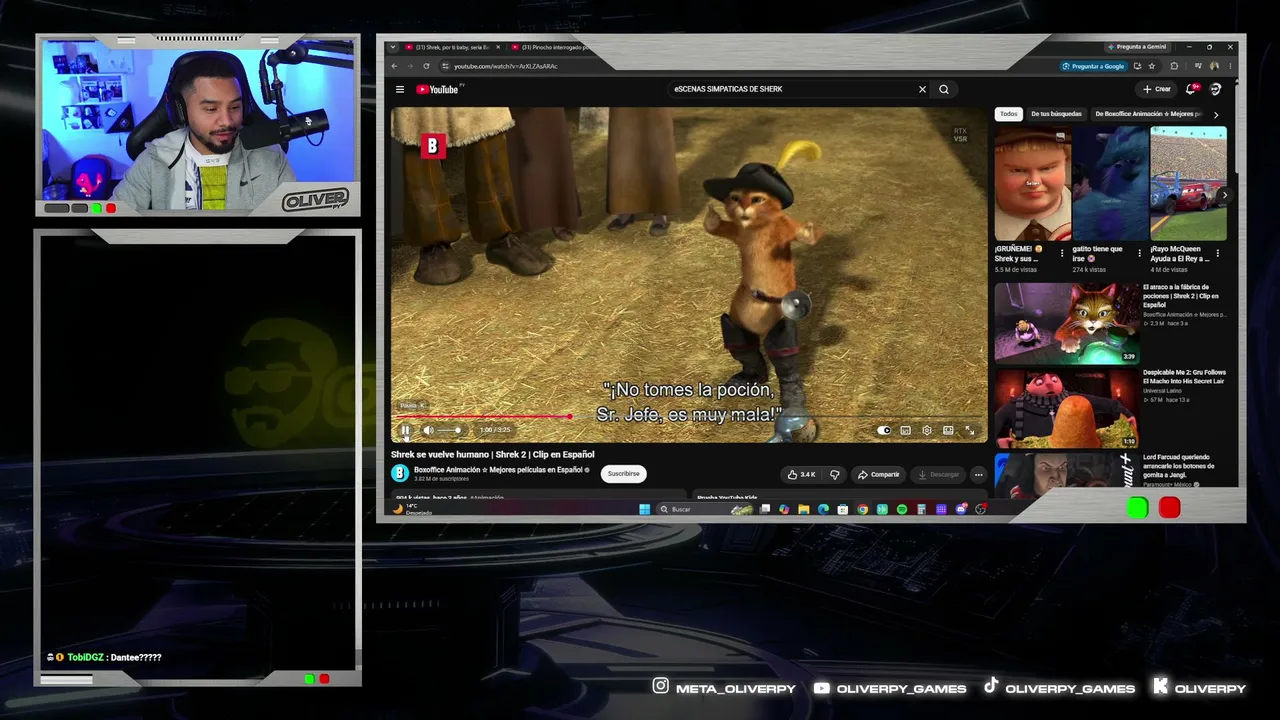
Task: Open more video actions ellipsis
Action: tap(978, 474)
